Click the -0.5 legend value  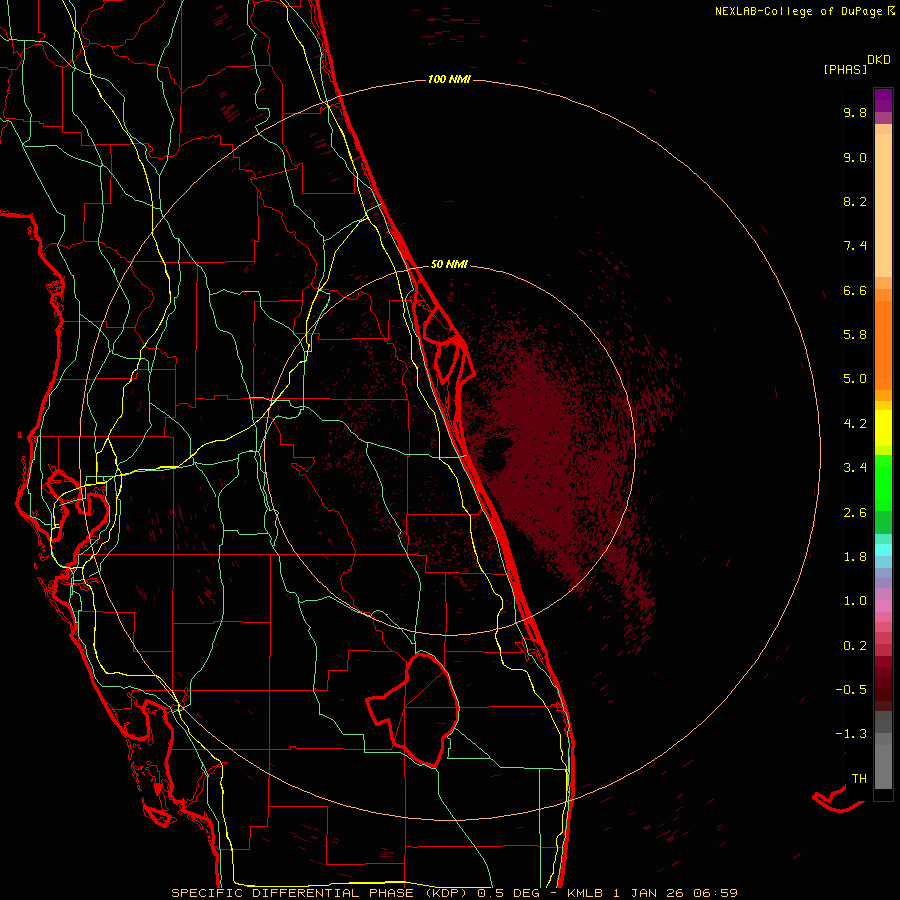tap(851, 690)
